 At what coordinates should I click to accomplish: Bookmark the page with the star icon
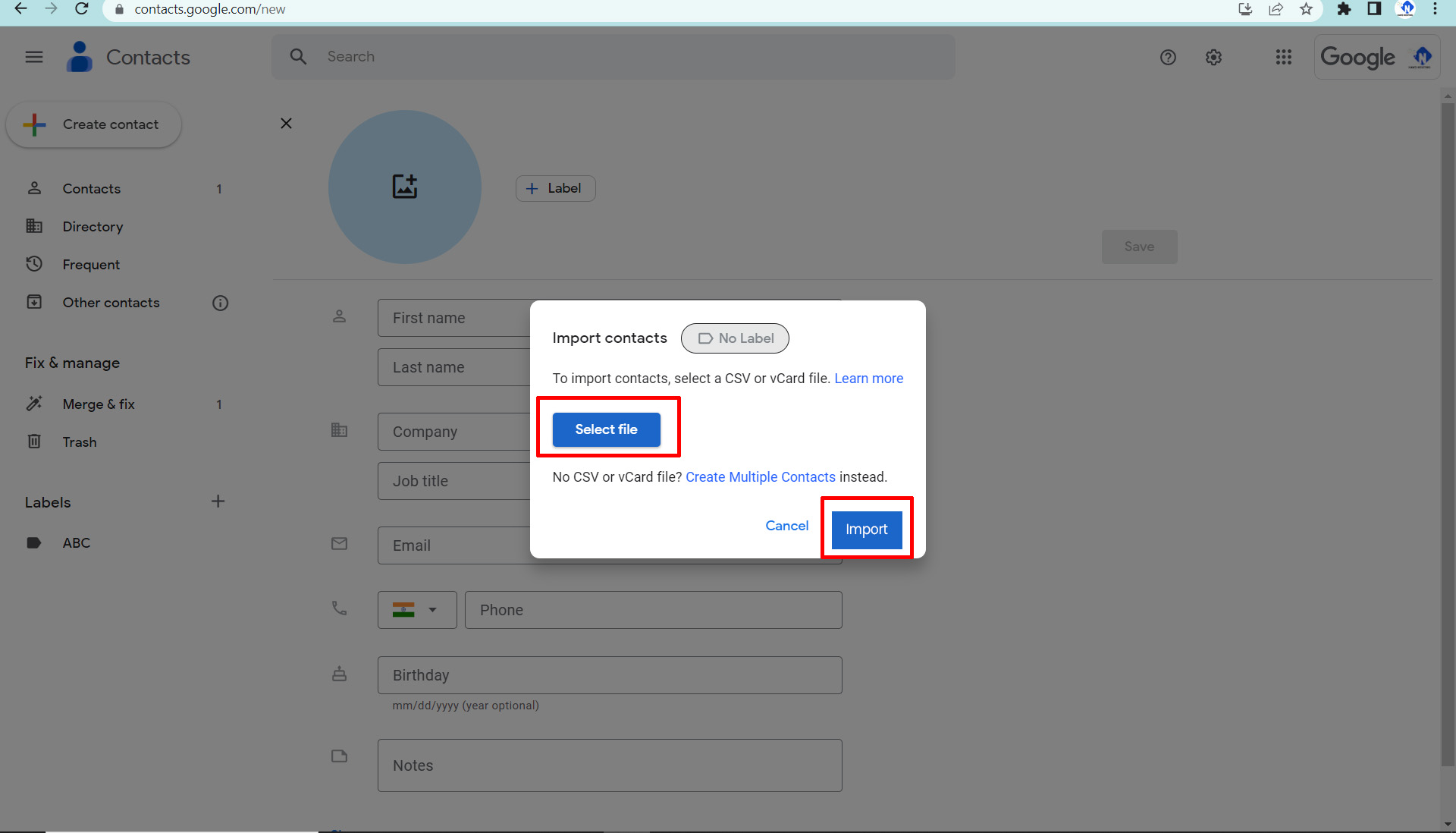(x=1306, y=9)
